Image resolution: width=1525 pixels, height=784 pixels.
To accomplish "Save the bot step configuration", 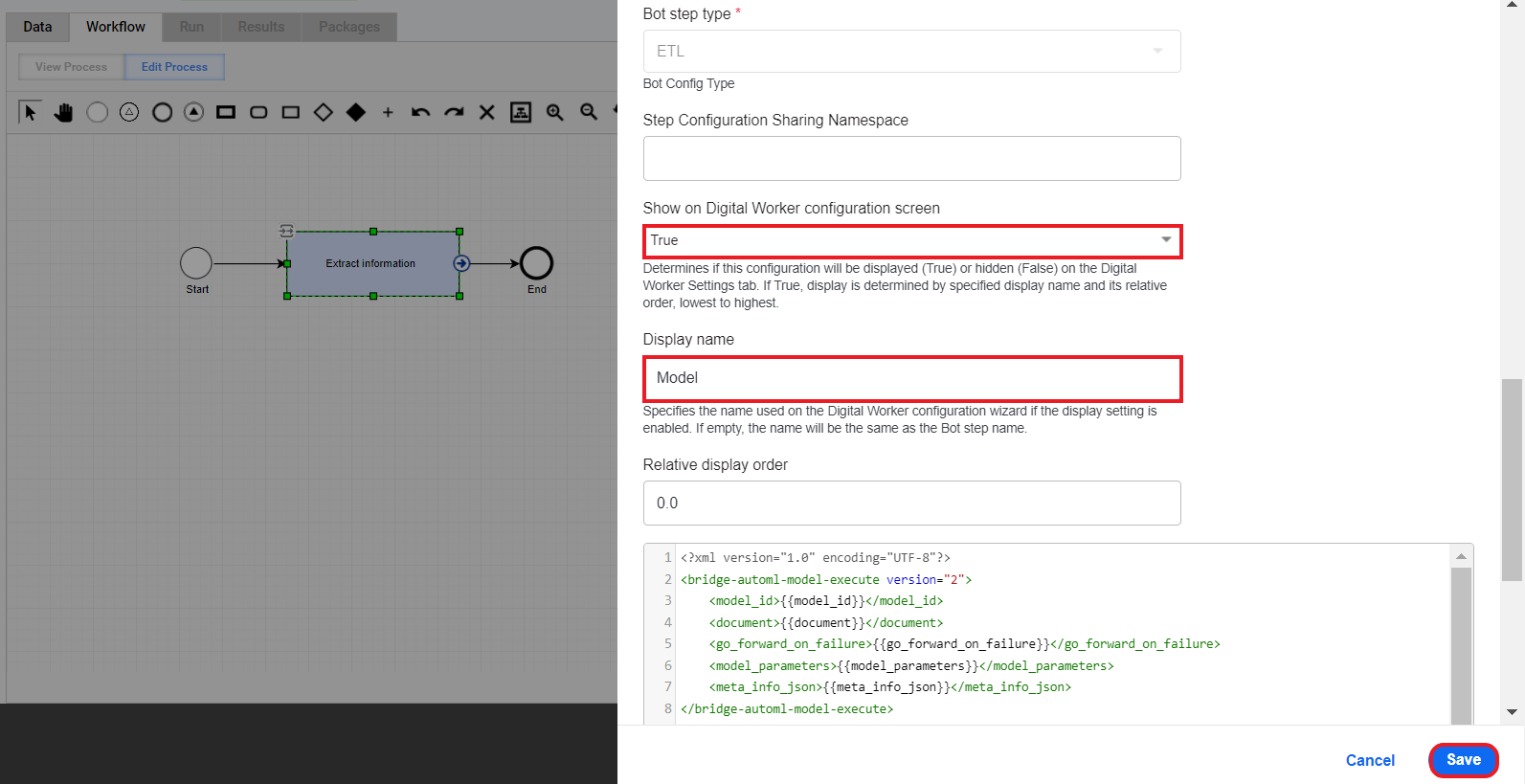I will pyautogui.click(x=1463, y=760).
